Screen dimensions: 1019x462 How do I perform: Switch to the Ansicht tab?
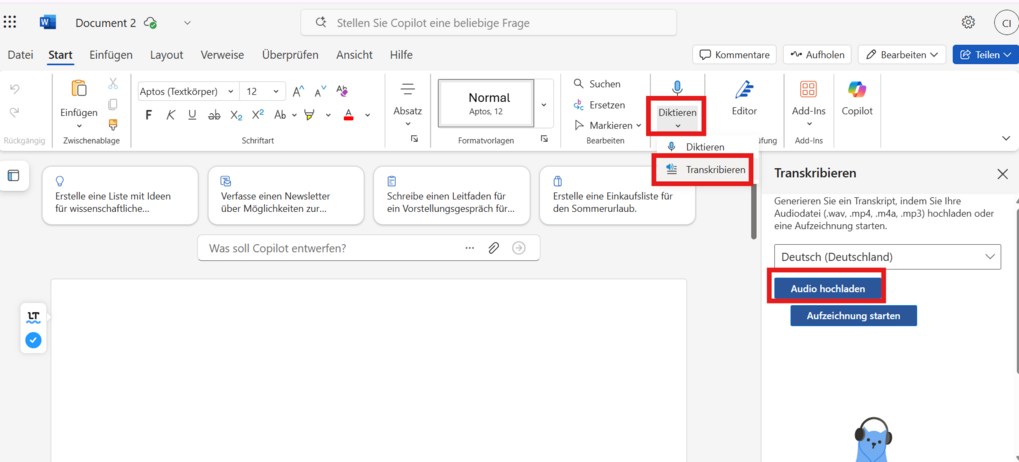[x=354, y=55]
